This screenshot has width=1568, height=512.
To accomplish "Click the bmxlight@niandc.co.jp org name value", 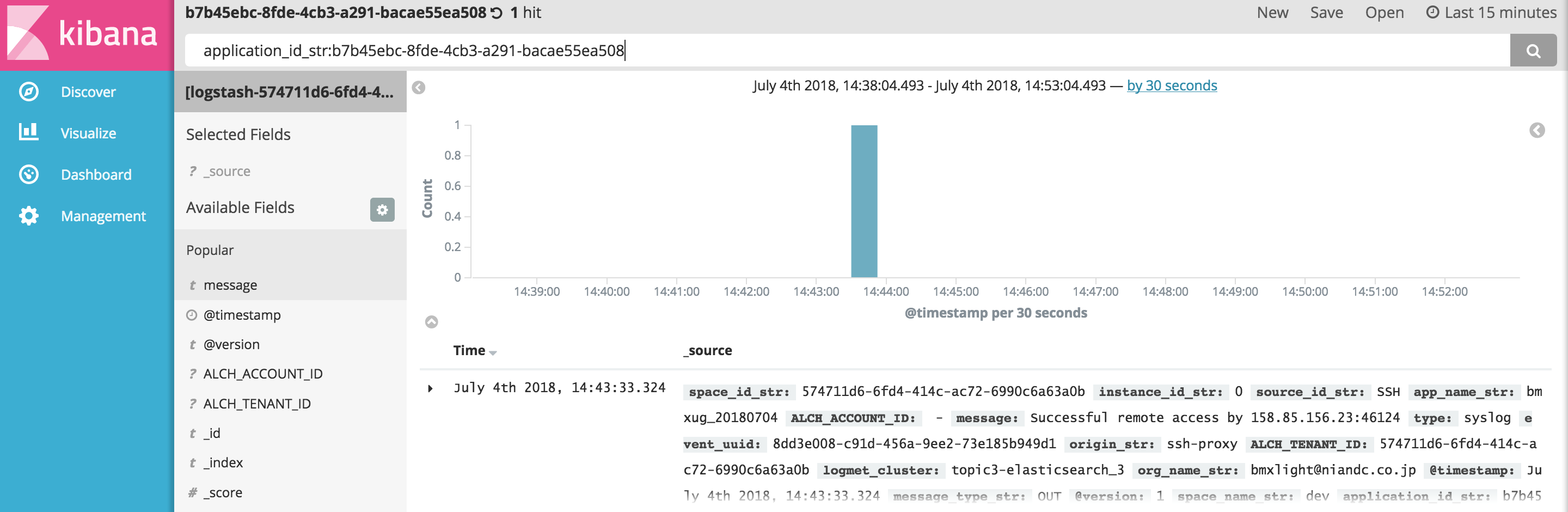I will 1333,470.
